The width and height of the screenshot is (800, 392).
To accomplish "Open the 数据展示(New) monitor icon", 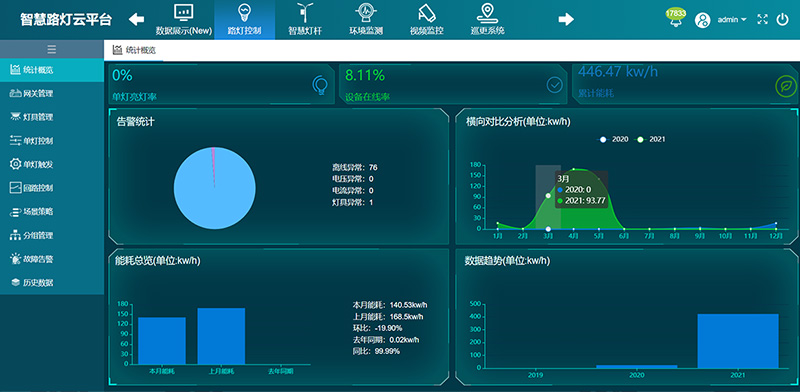I will tap(184, 12).
